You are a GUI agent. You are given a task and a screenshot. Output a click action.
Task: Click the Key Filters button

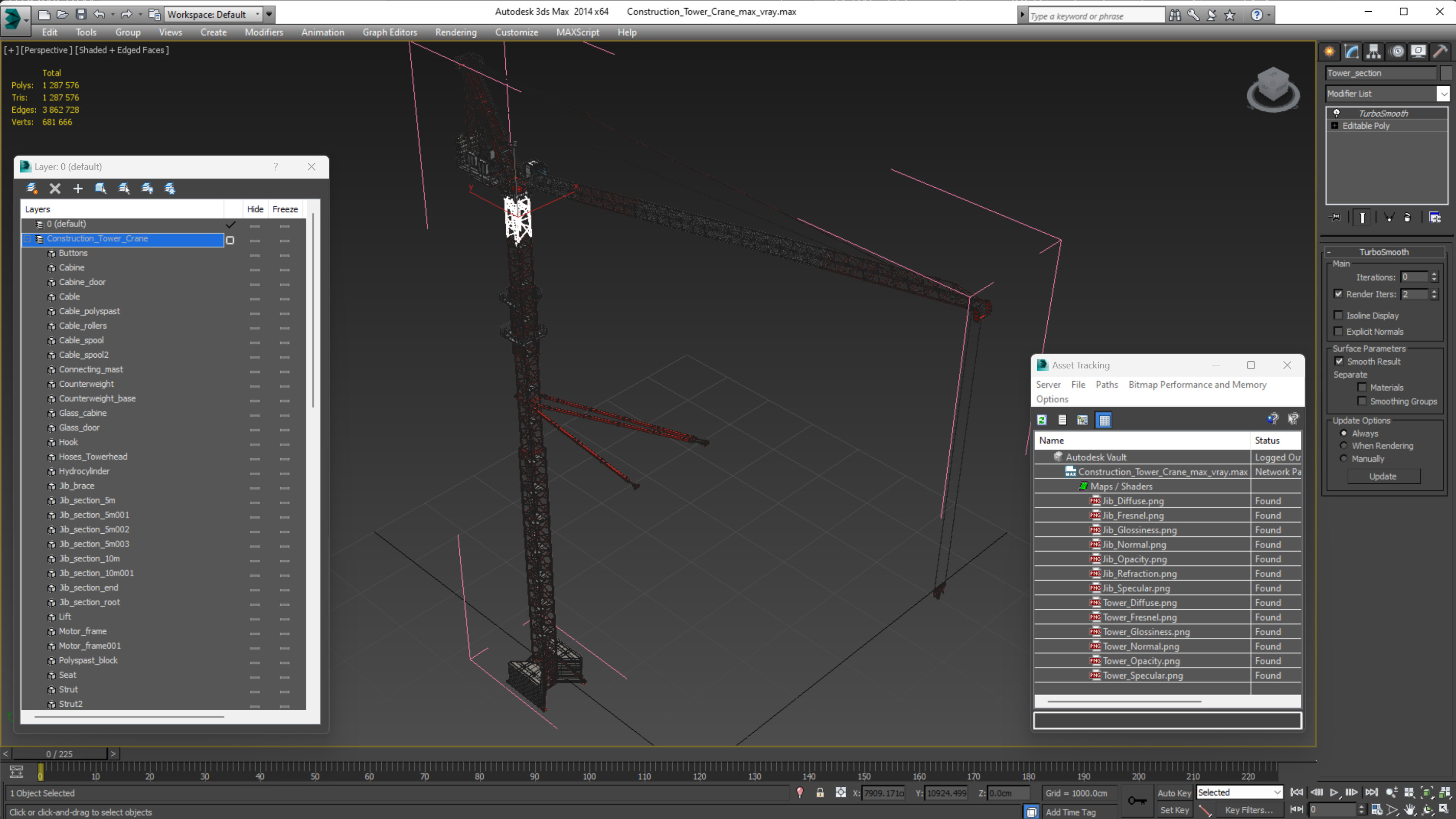[x=1249, y=810]
